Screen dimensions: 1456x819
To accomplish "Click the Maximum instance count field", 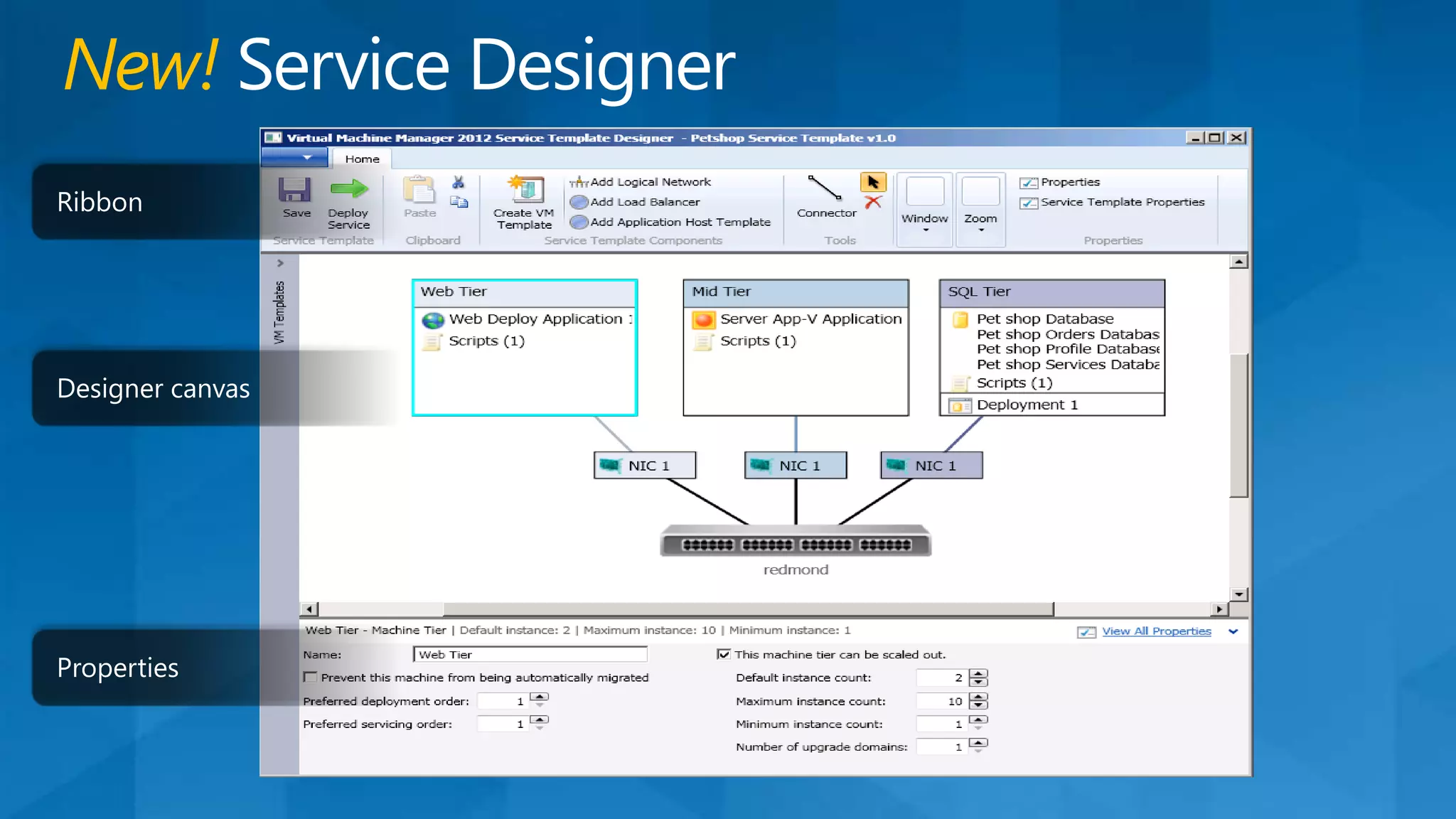I will (x=941, y=701).
